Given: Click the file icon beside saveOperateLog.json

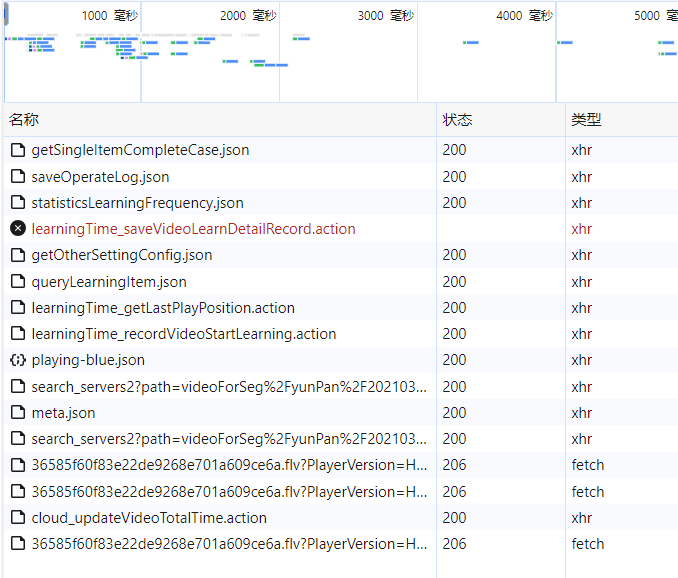Looking at the screenshot, I should (x=18, y=177).
